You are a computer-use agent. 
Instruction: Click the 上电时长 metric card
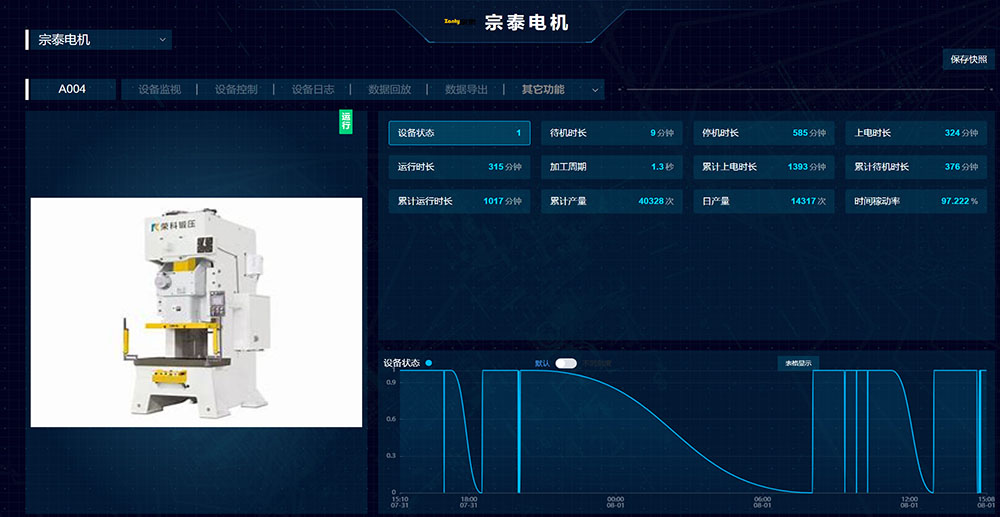(x=916, y=133)
